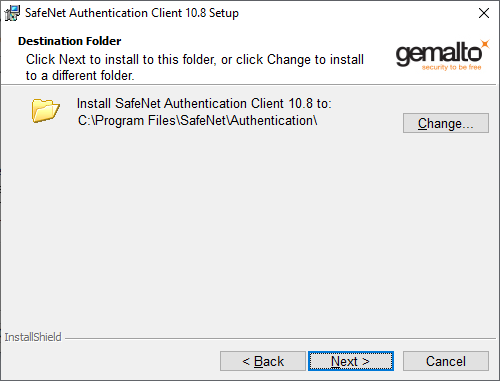Click the Destination Folder heading
The image size is (500, 381).
click(x=69, y=41)
